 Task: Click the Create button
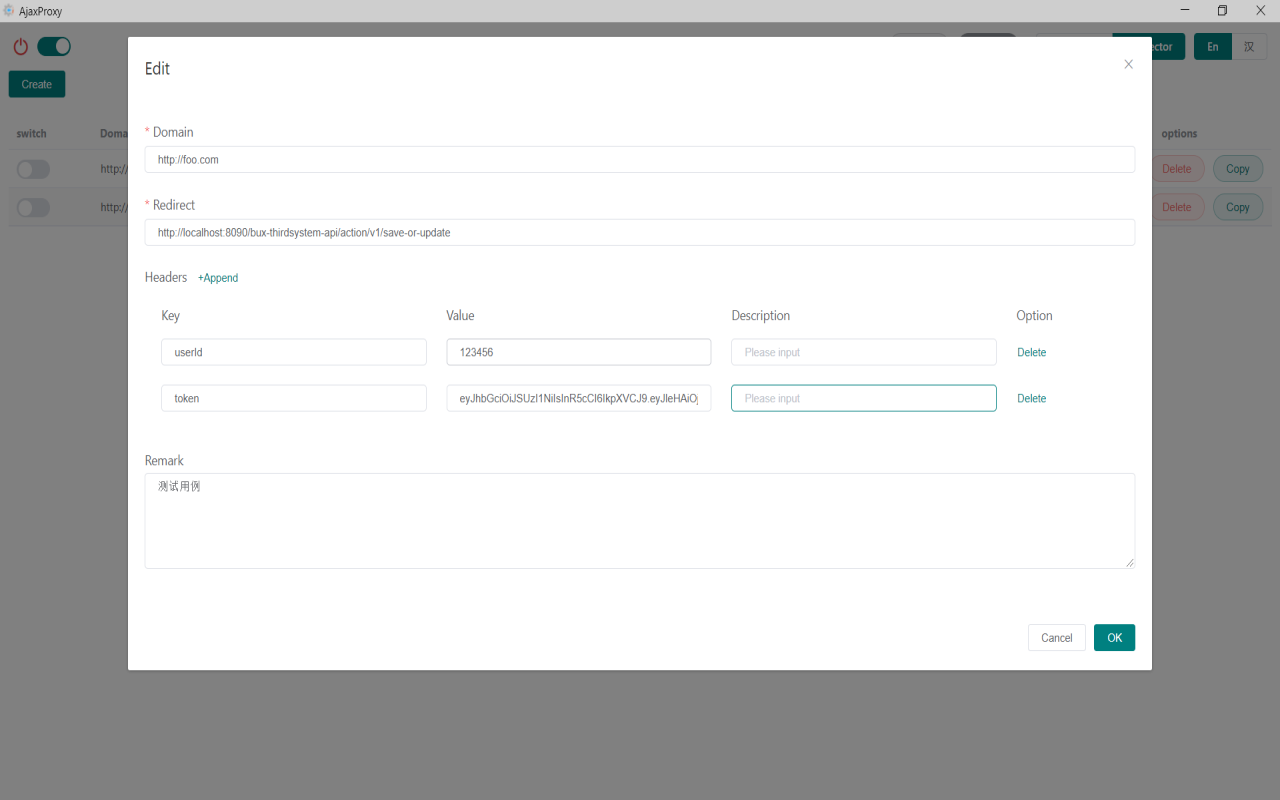37,84
